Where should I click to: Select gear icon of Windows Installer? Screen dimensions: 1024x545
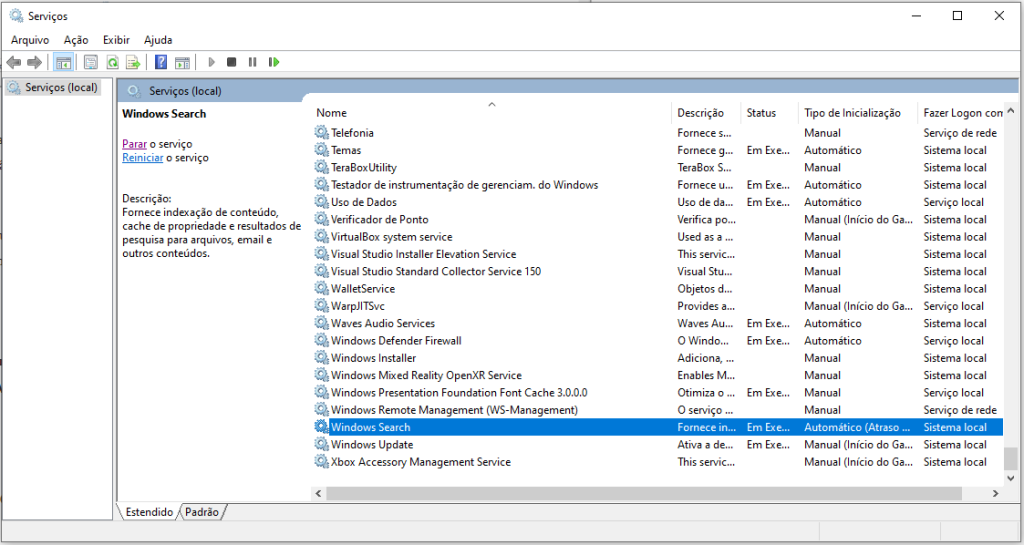click(321, 358)
